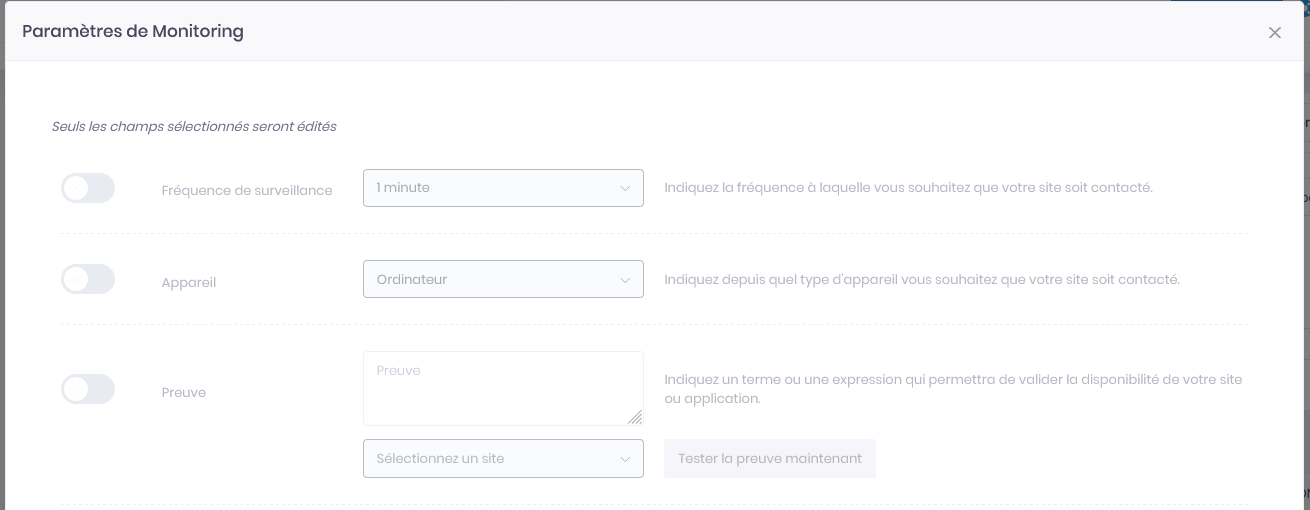The height and width of the screenshot is (510, 1310).
Task: Toggle the Appareil switch on
Action: coord(88,280)
